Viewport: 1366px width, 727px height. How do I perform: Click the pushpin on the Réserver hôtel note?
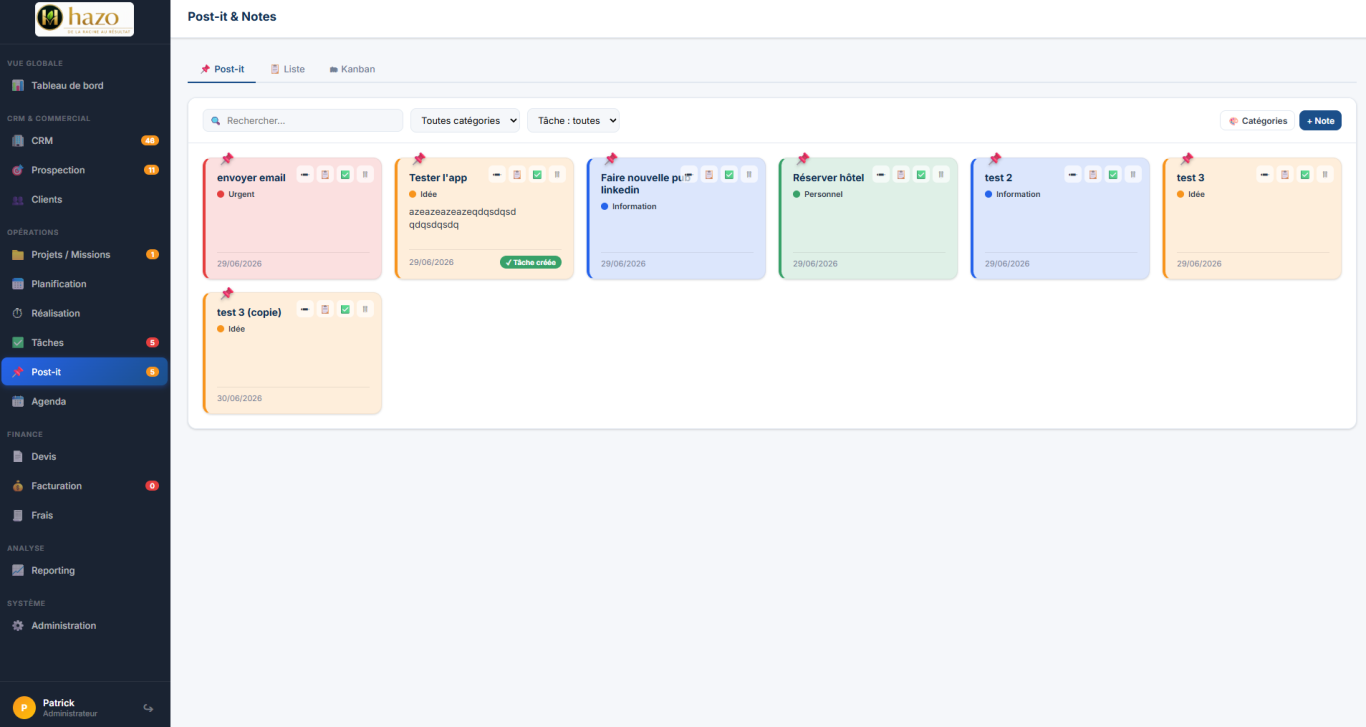(803, 159)
